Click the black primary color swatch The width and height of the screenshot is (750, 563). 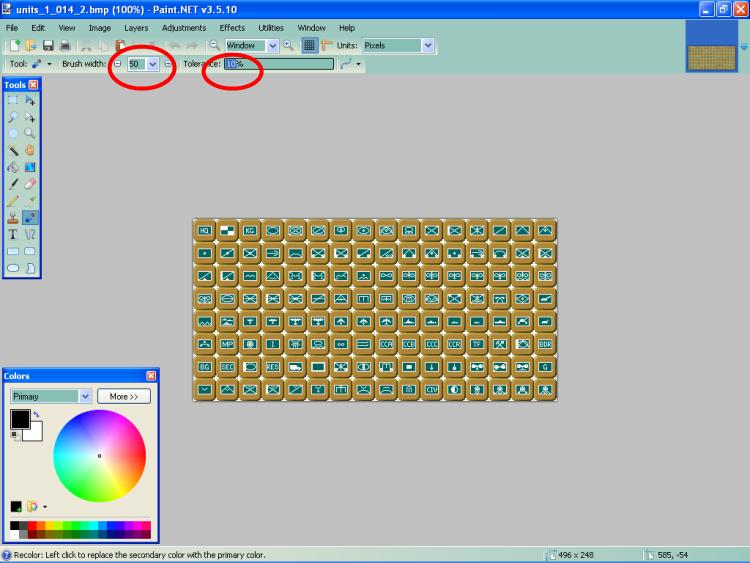tap(19, 419)
